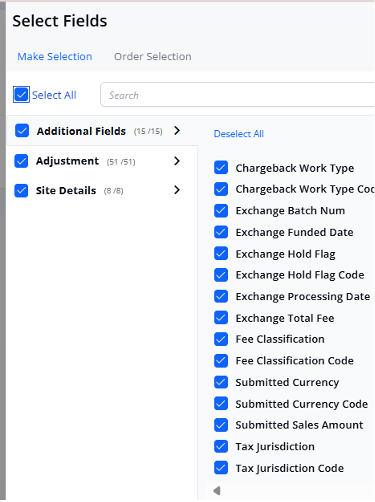Click the Deselect All link

pyautogui.click(x=239, y=134)
